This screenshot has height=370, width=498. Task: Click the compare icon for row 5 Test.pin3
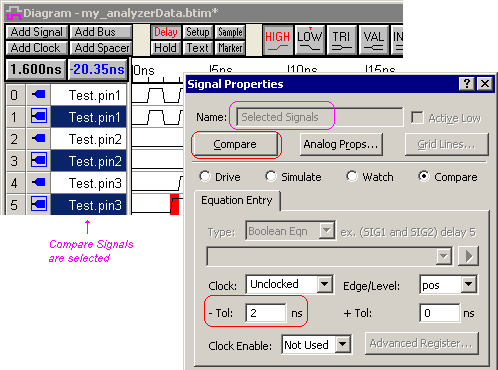pyautogui.click(x=39, y=204)
